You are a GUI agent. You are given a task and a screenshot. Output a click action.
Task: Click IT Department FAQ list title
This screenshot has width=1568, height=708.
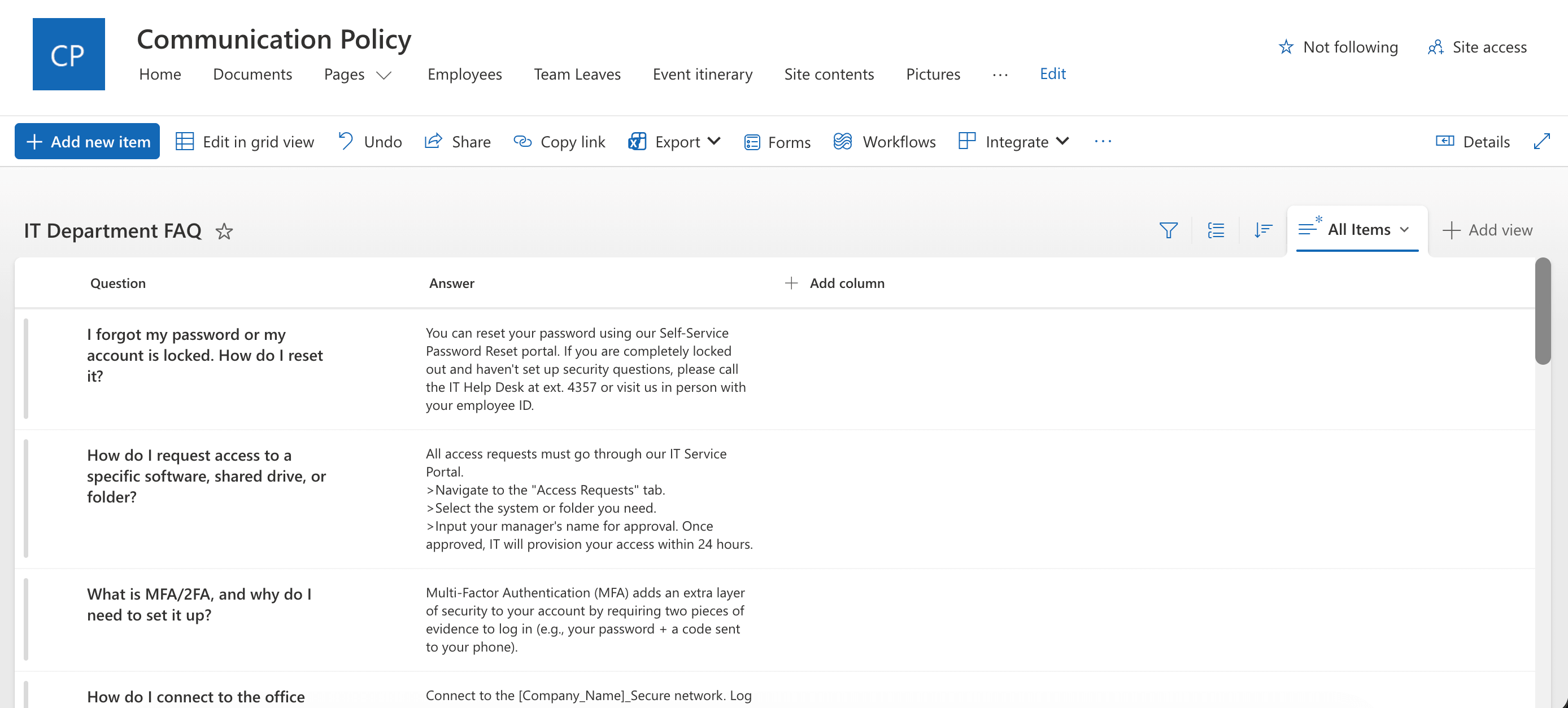112,230
